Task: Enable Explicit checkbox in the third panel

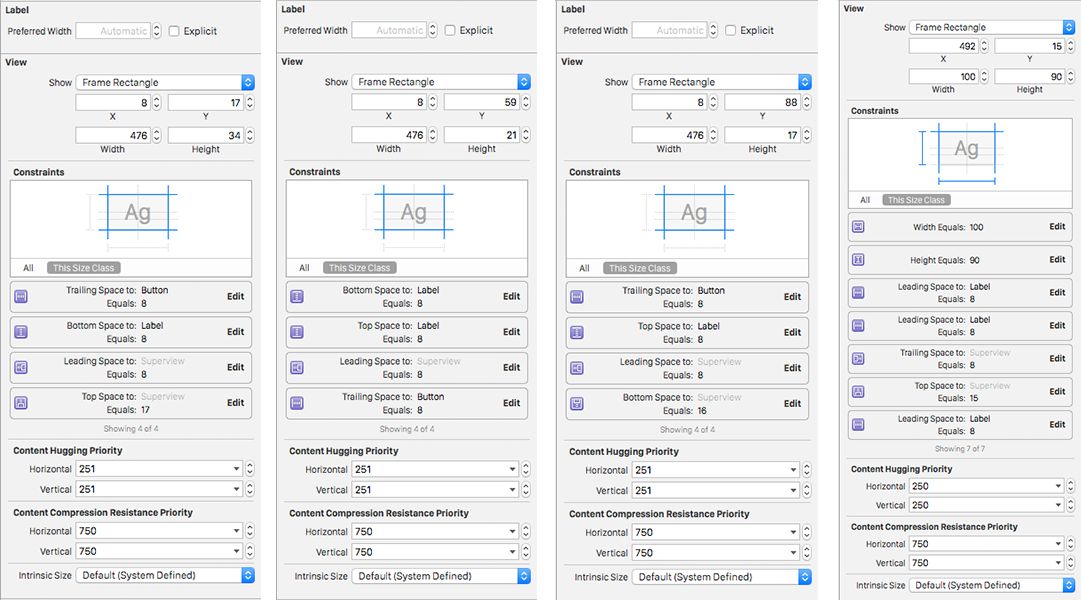Action: point(731,30)
